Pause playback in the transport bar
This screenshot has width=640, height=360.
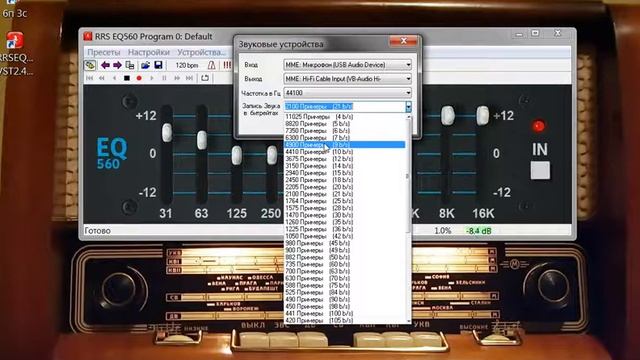[x=164, y=78]
